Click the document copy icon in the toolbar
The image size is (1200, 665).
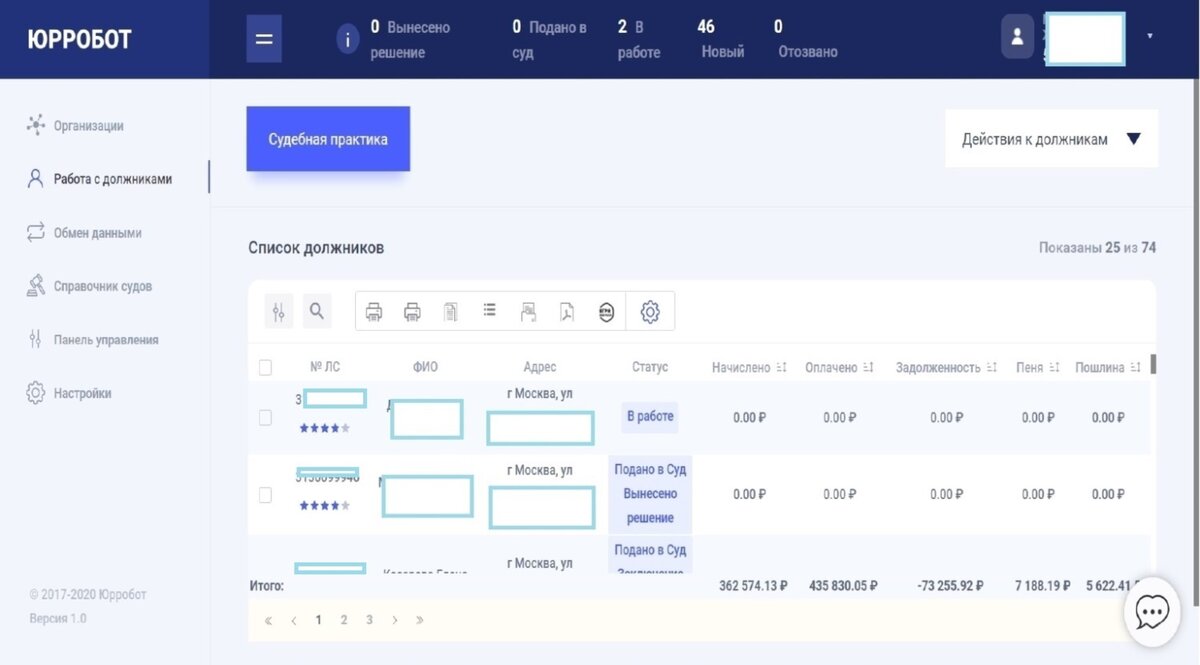[x=450, y=311]
